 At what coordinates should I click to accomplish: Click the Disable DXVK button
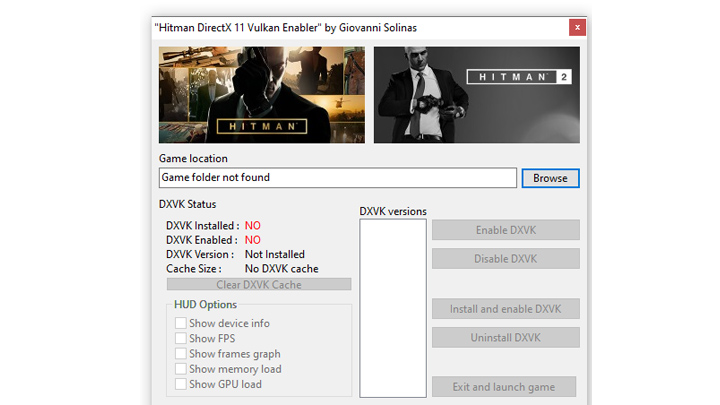click(x=506, y=259)
